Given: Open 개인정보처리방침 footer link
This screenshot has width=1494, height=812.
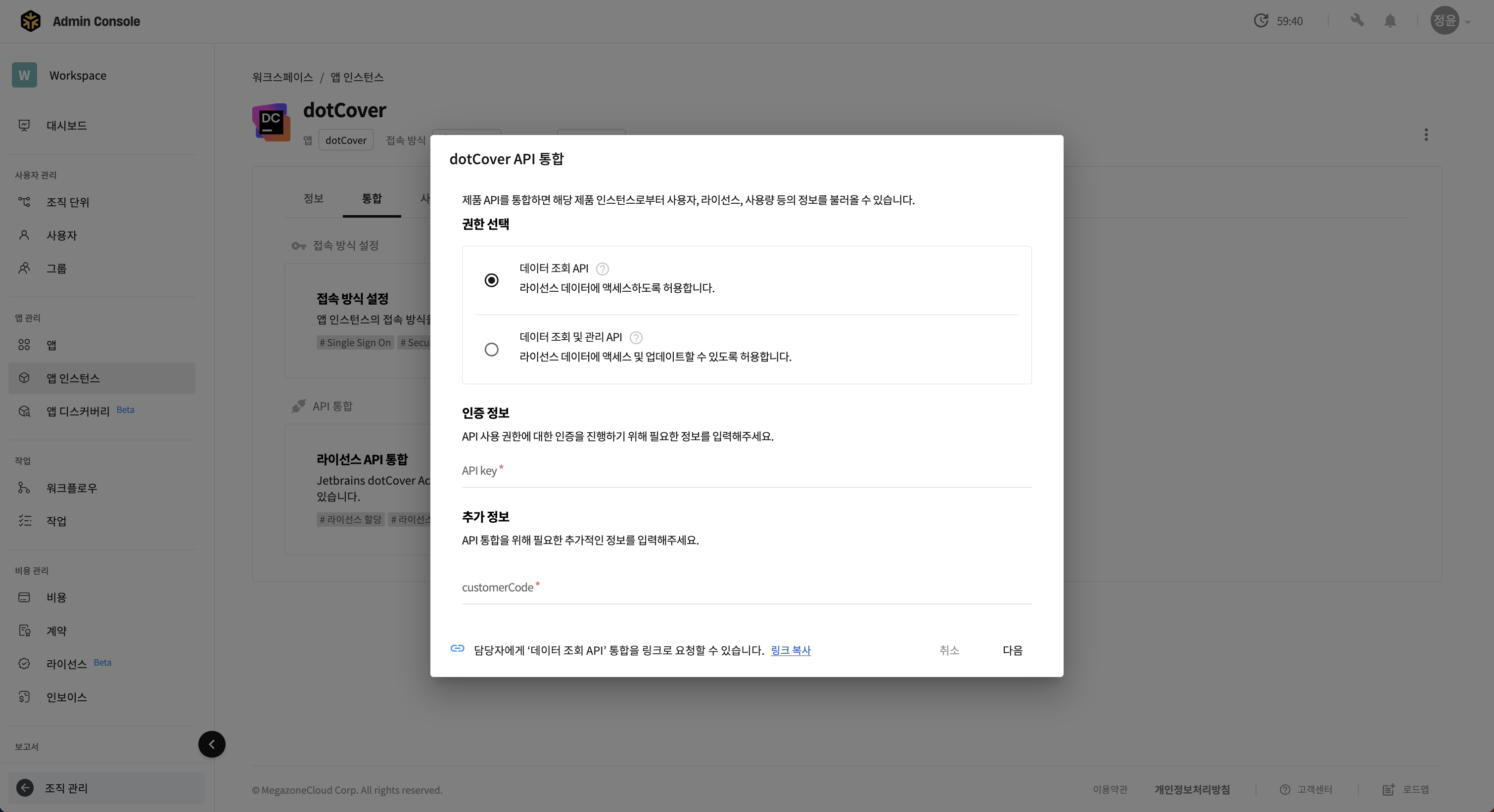Looking at the screenshot, I should 1192,789.
